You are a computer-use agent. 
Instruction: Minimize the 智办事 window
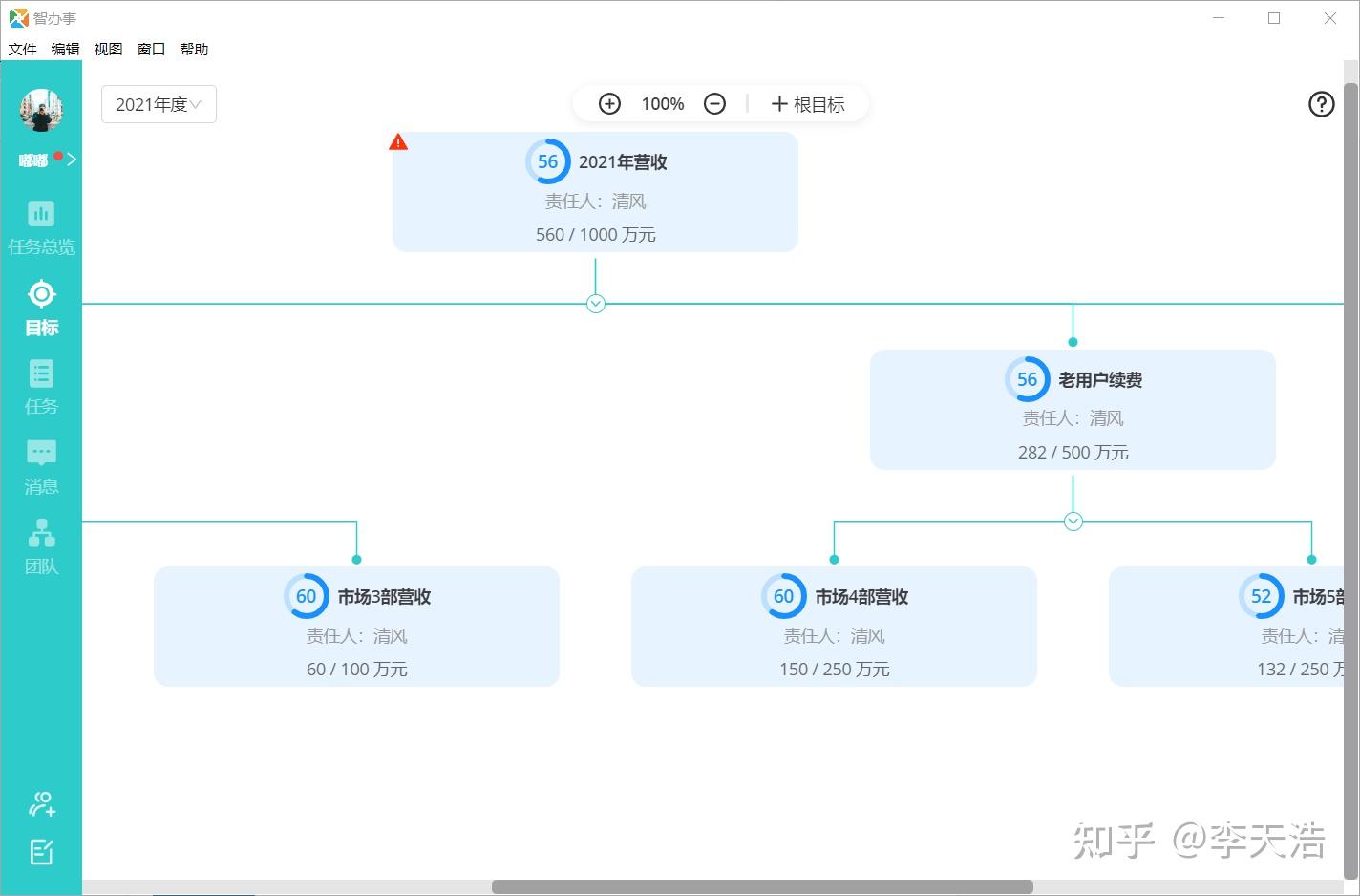(x=1219, y=18)
